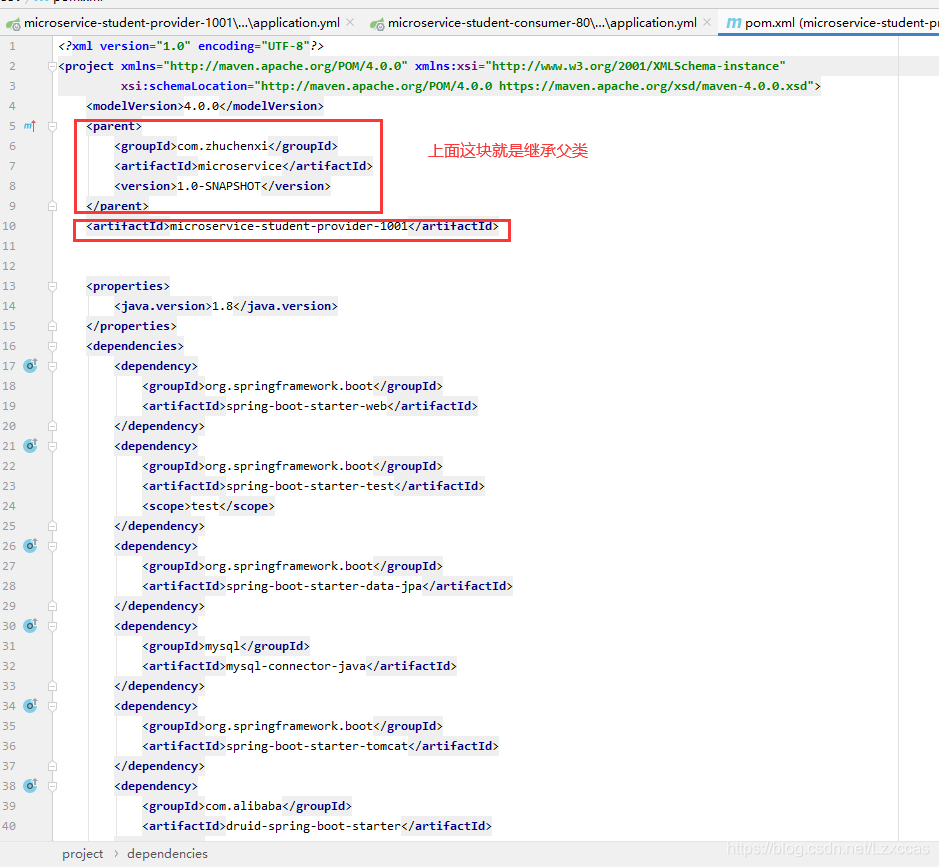Collapse spring-boot-starter-web dependency fold on line 17
939x867 pixels.
click(52, 366)
